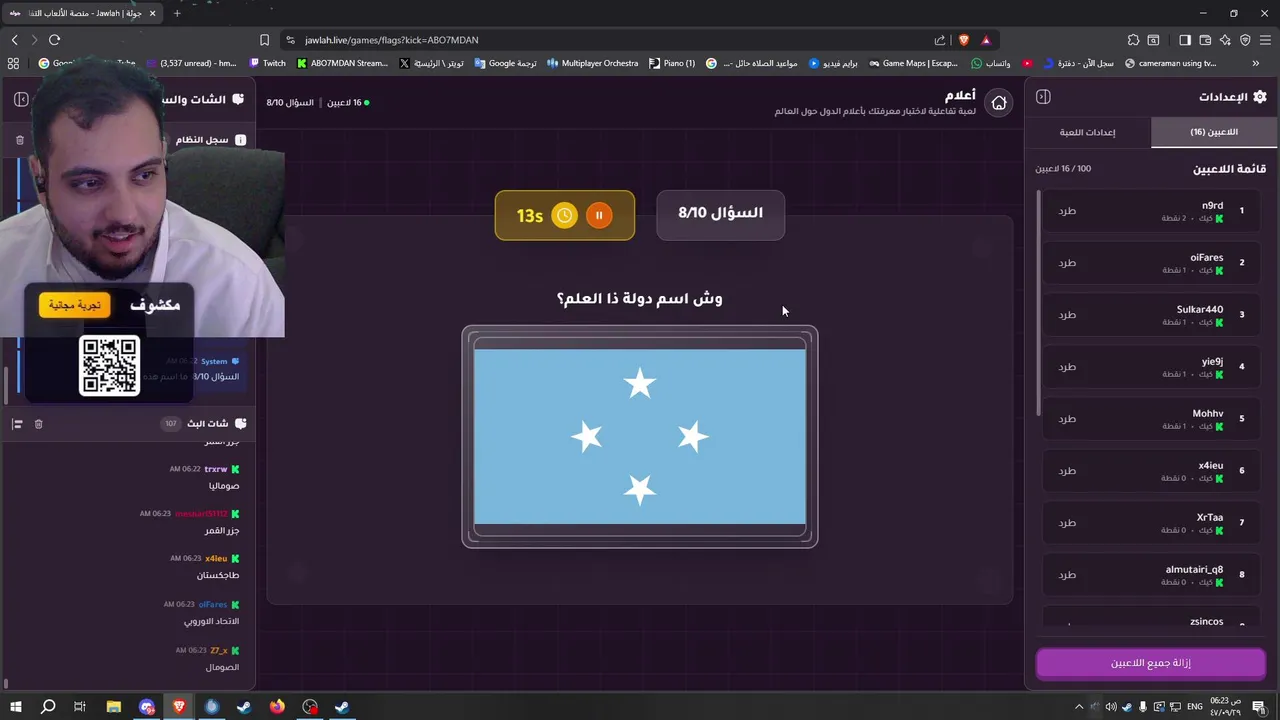The height and width of the screenshot is (720, 1280).
Task: Click the player list scrollbar
Action: point(1039,302)
